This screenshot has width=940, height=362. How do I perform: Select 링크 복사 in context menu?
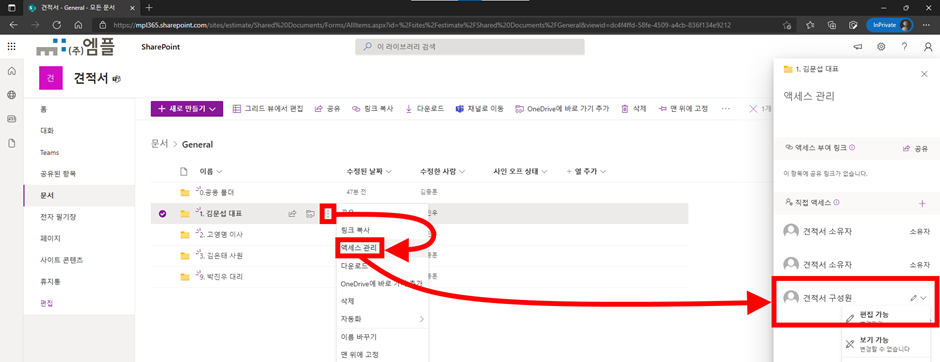[355, 230]
